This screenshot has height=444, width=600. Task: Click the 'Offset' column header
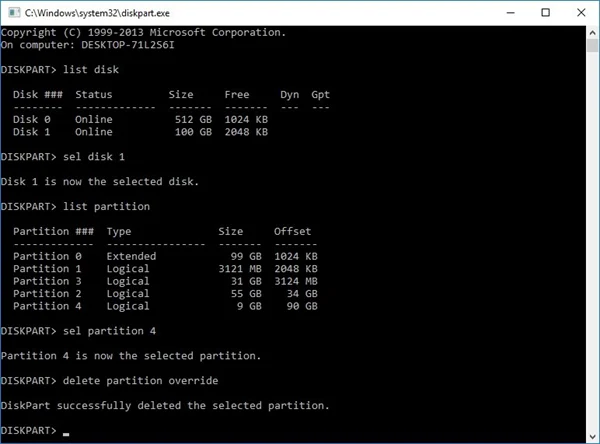tap(292, 231)
